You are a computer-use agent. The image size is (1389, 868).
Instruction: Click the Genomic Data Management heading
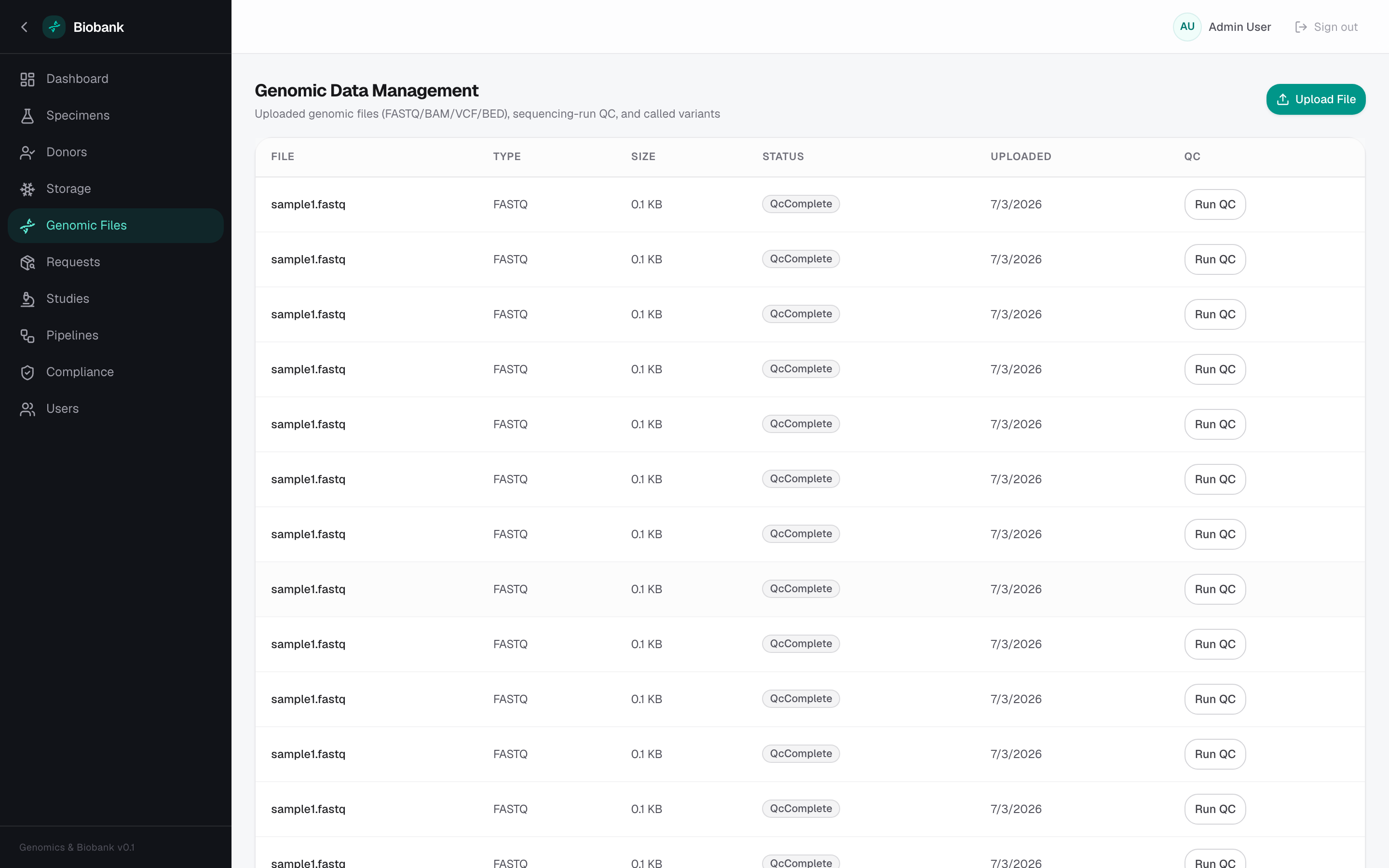tap(366, 91)
